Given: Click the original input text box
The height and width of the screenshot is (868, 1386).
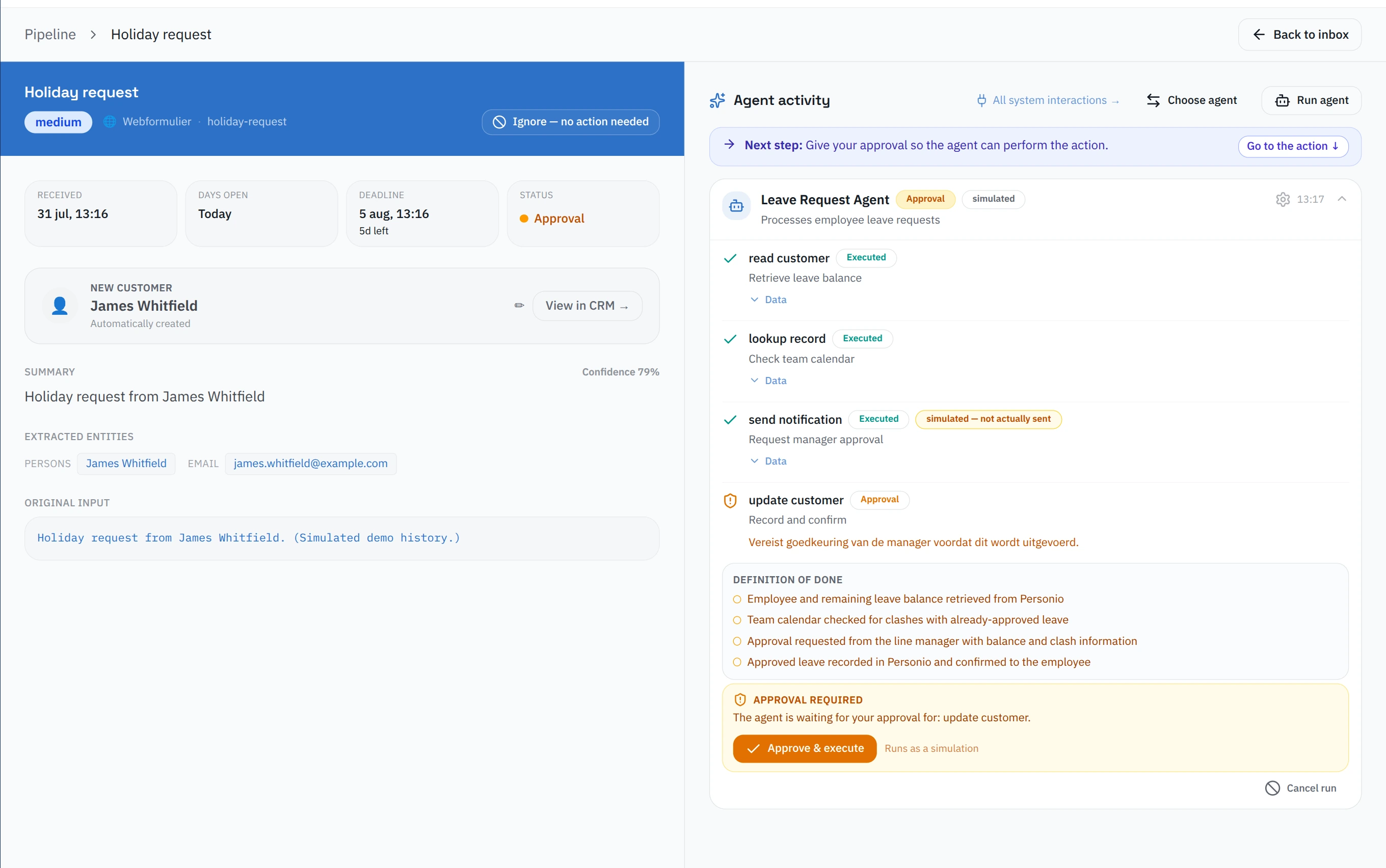Looking at the screenshot, I should click(341, 538).
